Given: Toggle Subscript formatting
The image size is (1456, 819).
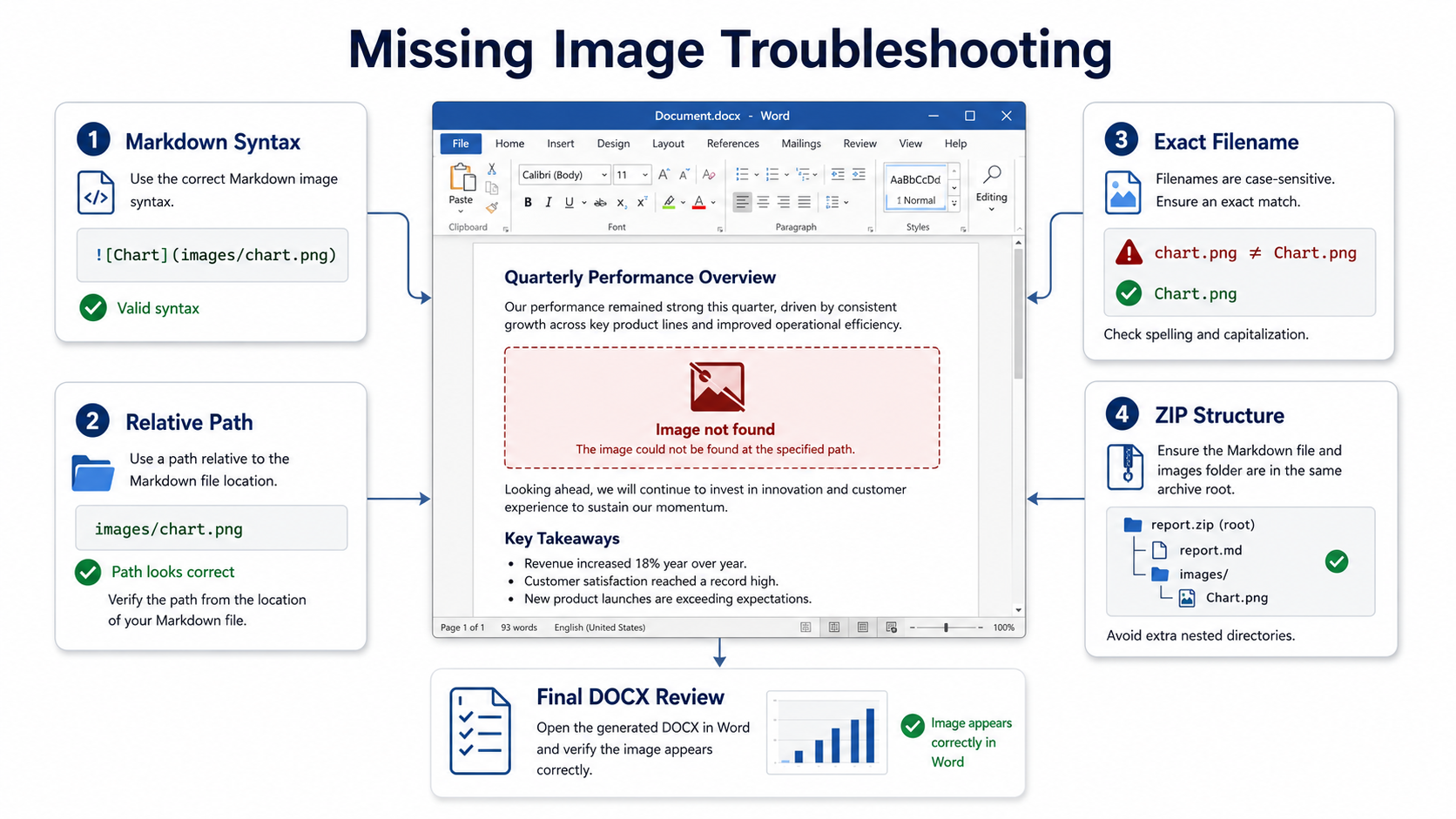Looking at the screenshot, I should (621, 203).
